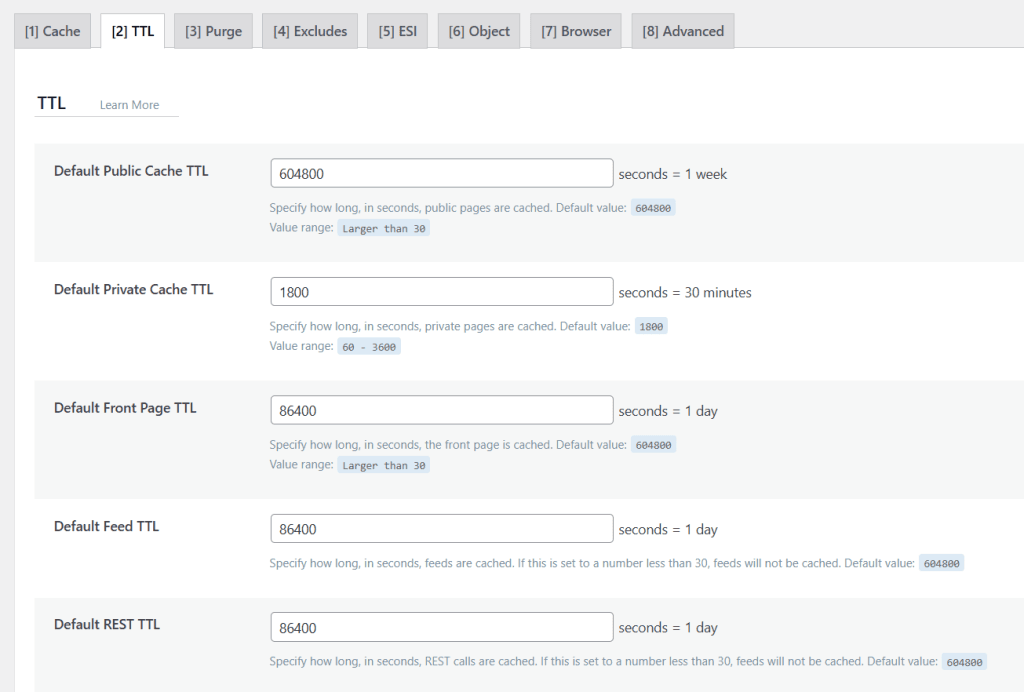The height and width of the screenshot is (692, 1024).
Task: Focus the Default Feed TTL input
Action: [441, 528]
